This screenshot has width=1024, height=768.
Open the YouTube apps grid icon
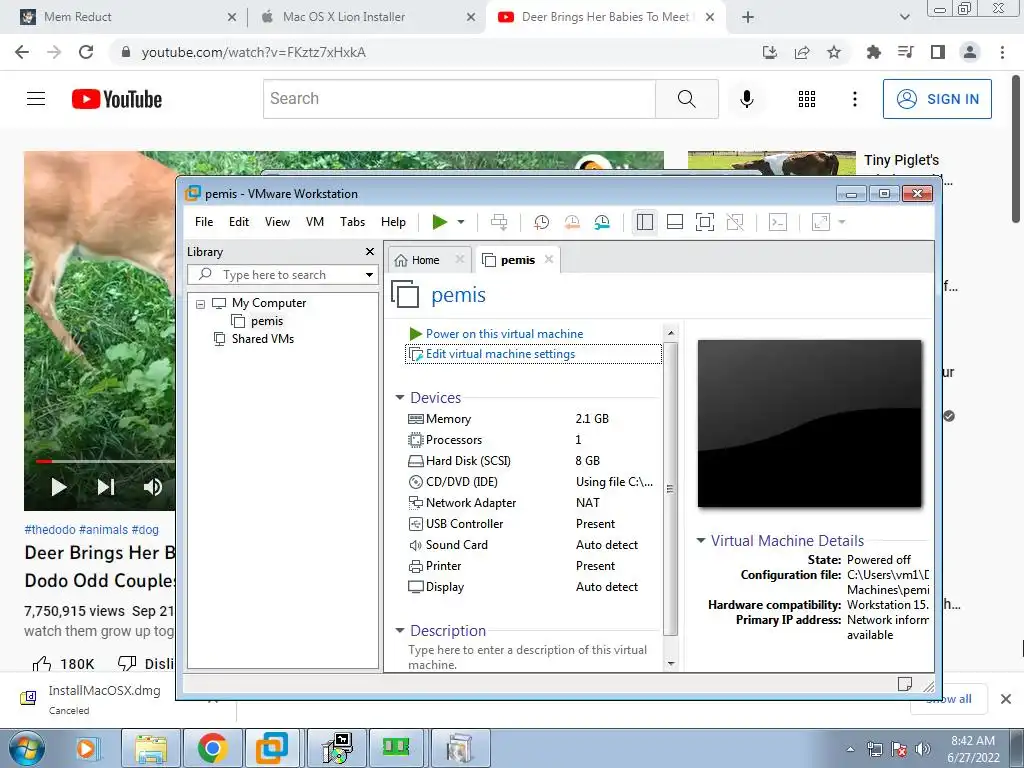pos(807,99)
